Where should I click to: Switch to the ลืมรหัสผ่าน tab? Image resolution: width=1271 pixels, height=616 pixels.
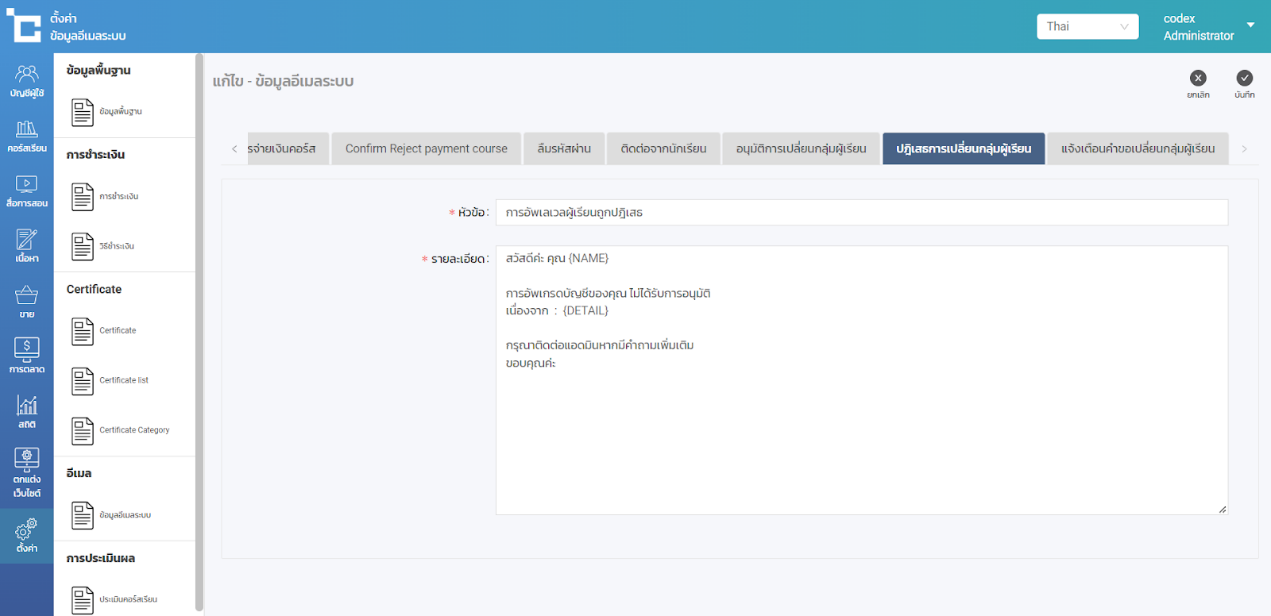pos(564,149)
